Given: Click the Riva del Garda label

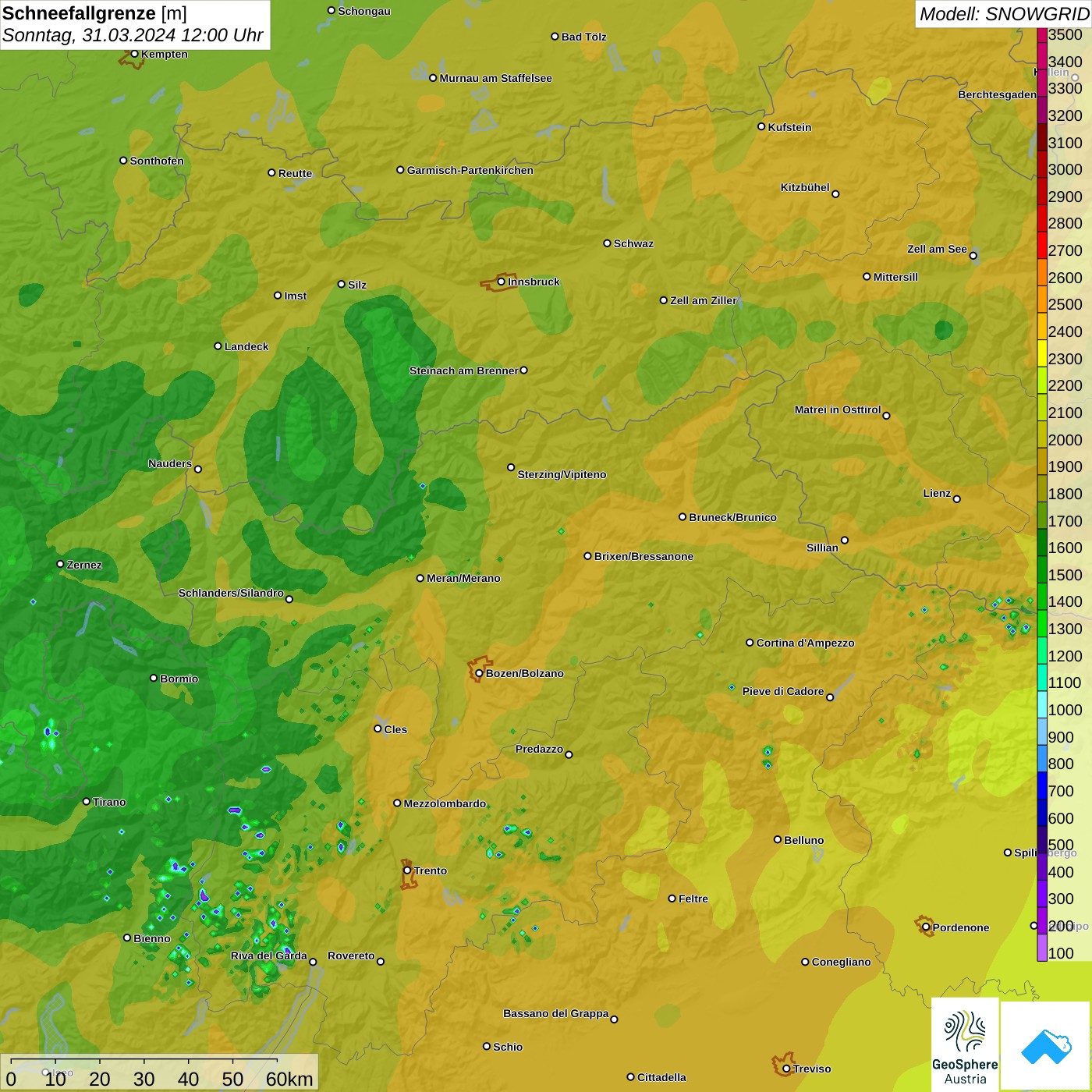Looking at the screenshot, I should coord(269,955).
